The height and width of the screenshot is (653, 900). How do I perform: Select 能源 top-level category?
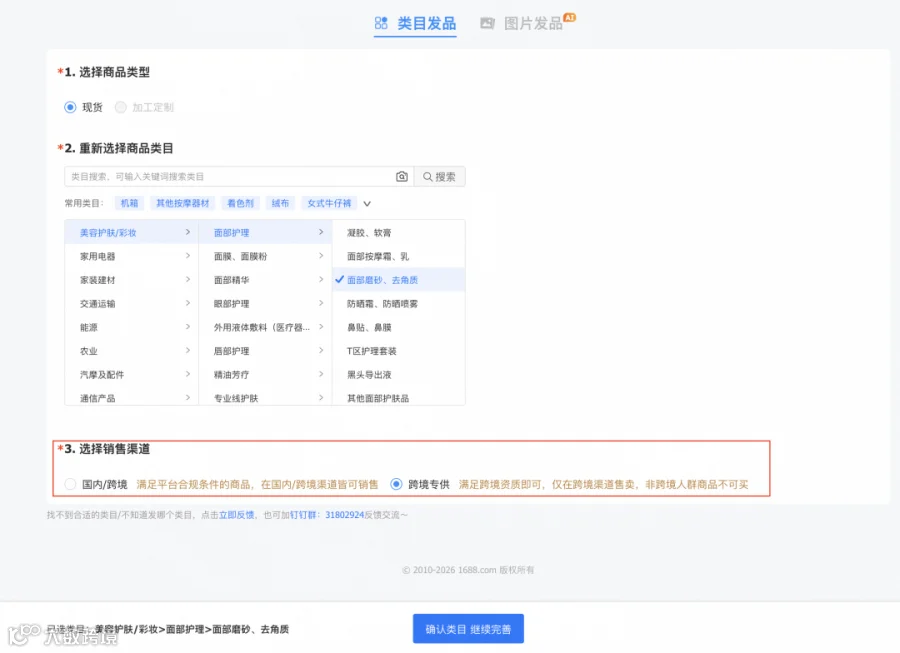[131, 327]
